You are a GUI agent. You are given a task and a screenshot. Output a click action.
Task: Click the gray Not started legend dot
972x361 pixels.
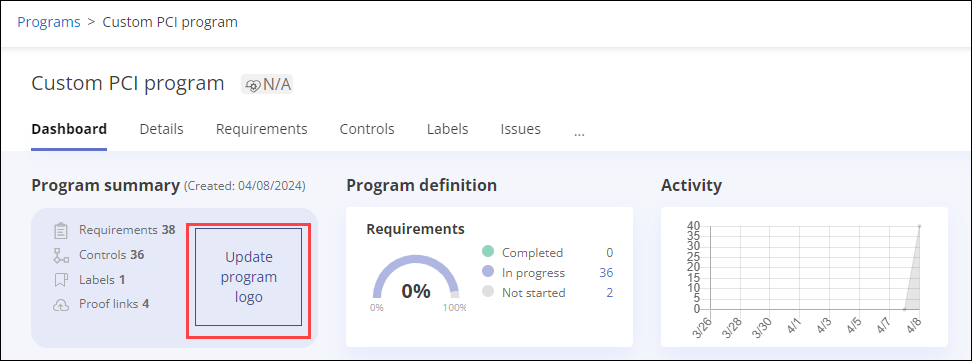point(488,292)
